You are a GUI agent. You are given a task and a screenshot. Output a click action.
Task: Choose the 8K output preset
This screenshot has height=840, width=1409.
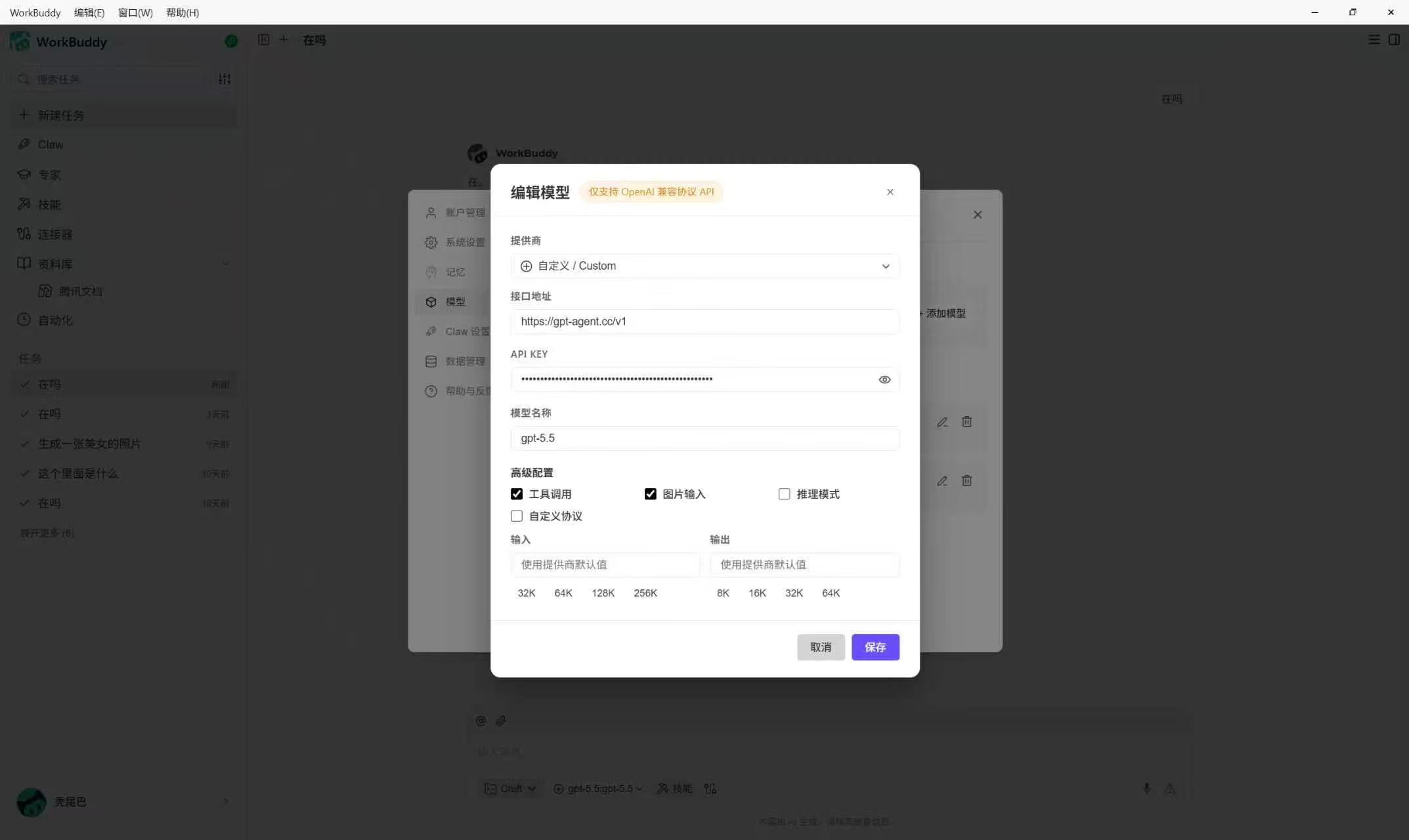click(723, 593)
